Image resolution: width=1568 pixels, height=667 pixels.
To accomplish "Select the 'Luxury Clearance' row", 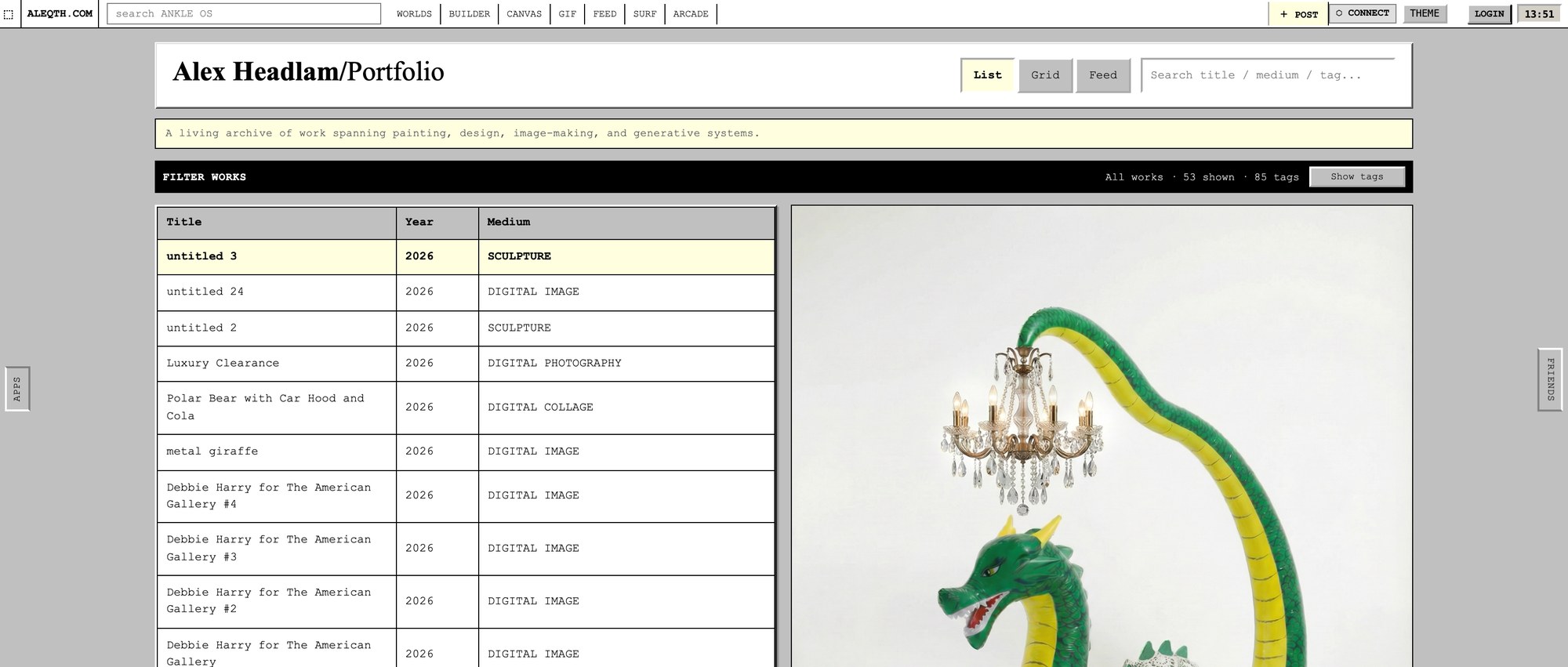I will (x=466, y=364).
